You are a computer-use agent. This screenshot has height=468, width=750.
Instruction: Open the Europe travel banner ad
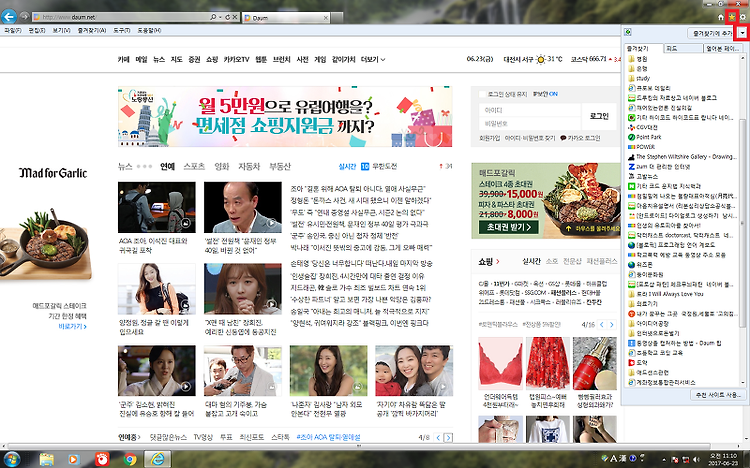tap(285, 117)
